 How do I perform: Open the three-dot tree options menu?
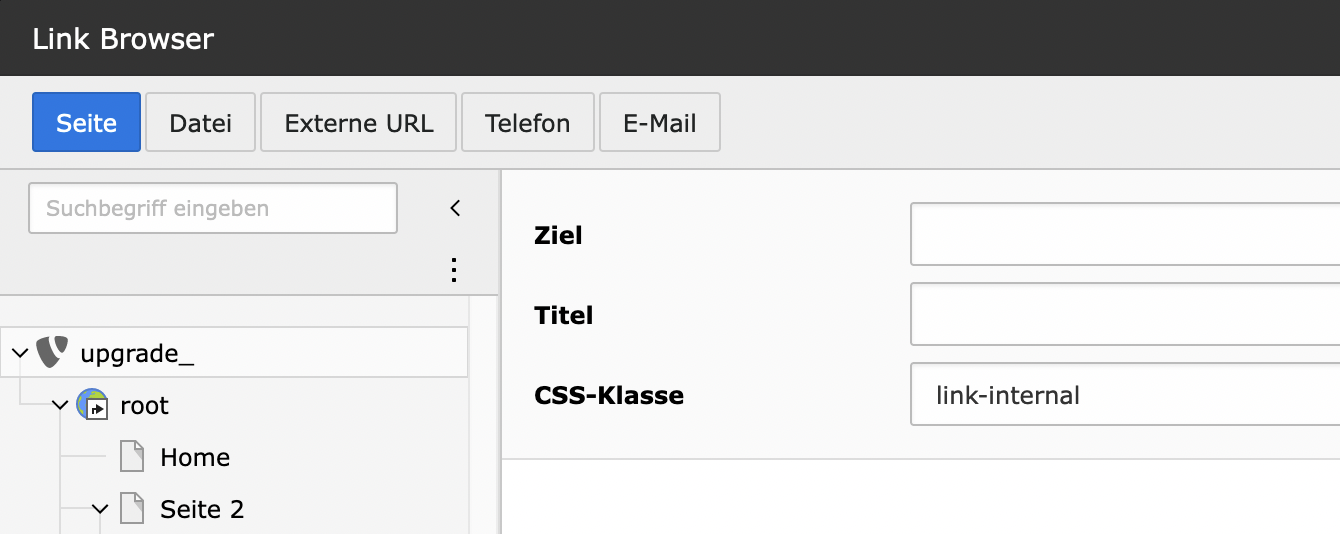coord(454,270)
